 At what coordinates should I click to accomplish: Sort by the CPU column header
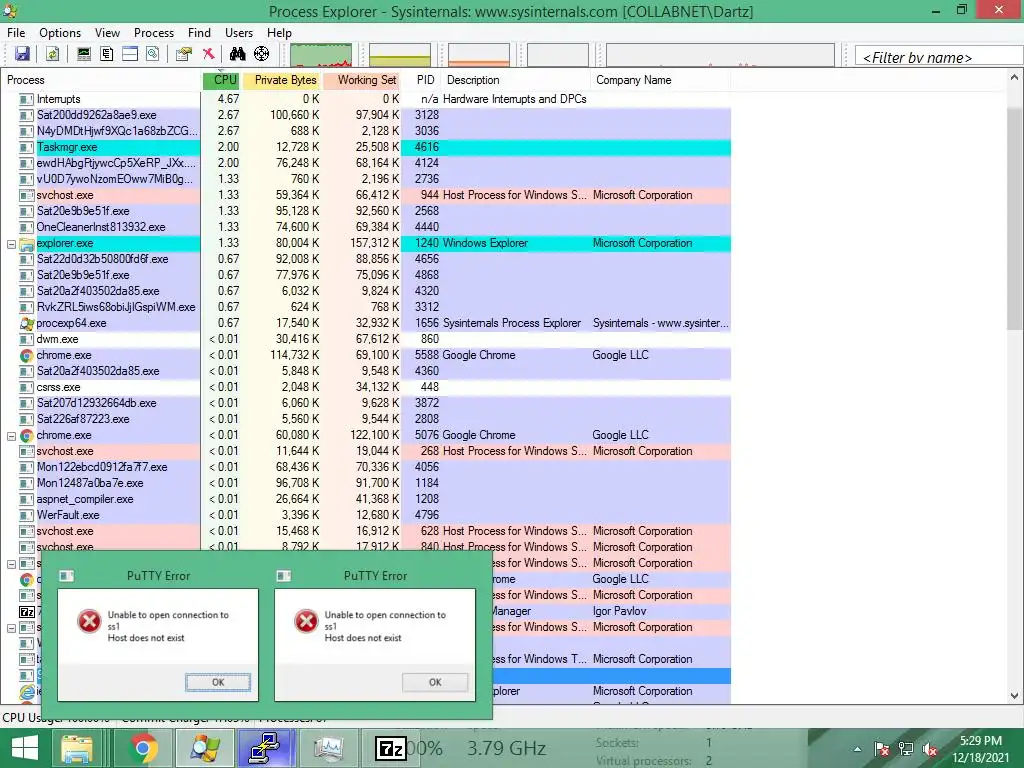(x=221, y=80)
